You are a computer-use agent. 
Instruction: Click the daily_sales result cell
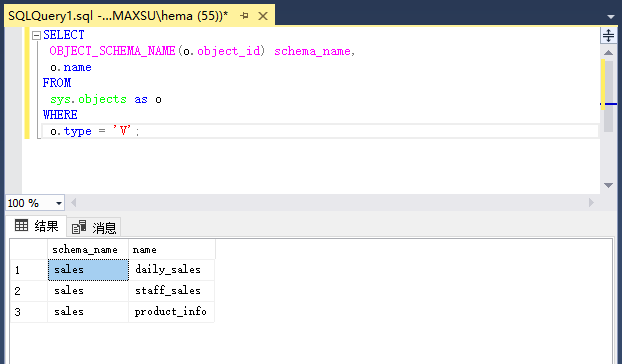tap(172, 270)
